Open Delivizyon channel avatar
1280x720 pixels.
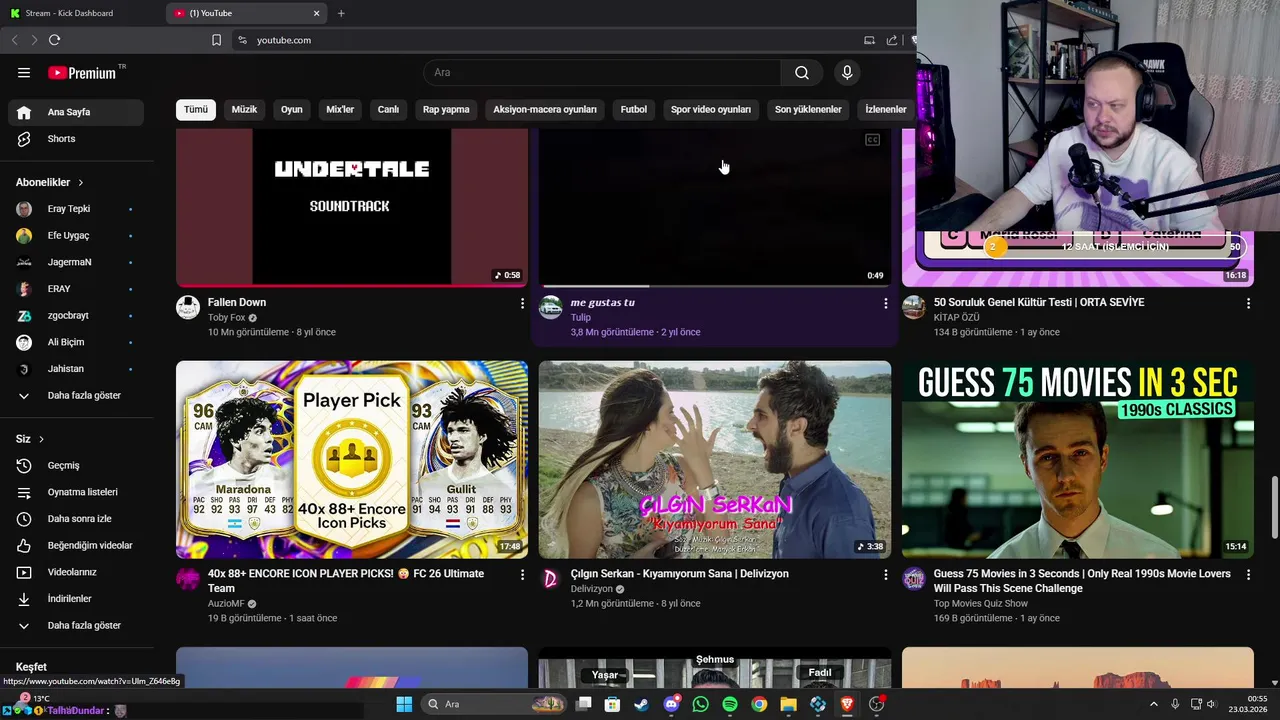pyautogui.click(x=550, y=579)
